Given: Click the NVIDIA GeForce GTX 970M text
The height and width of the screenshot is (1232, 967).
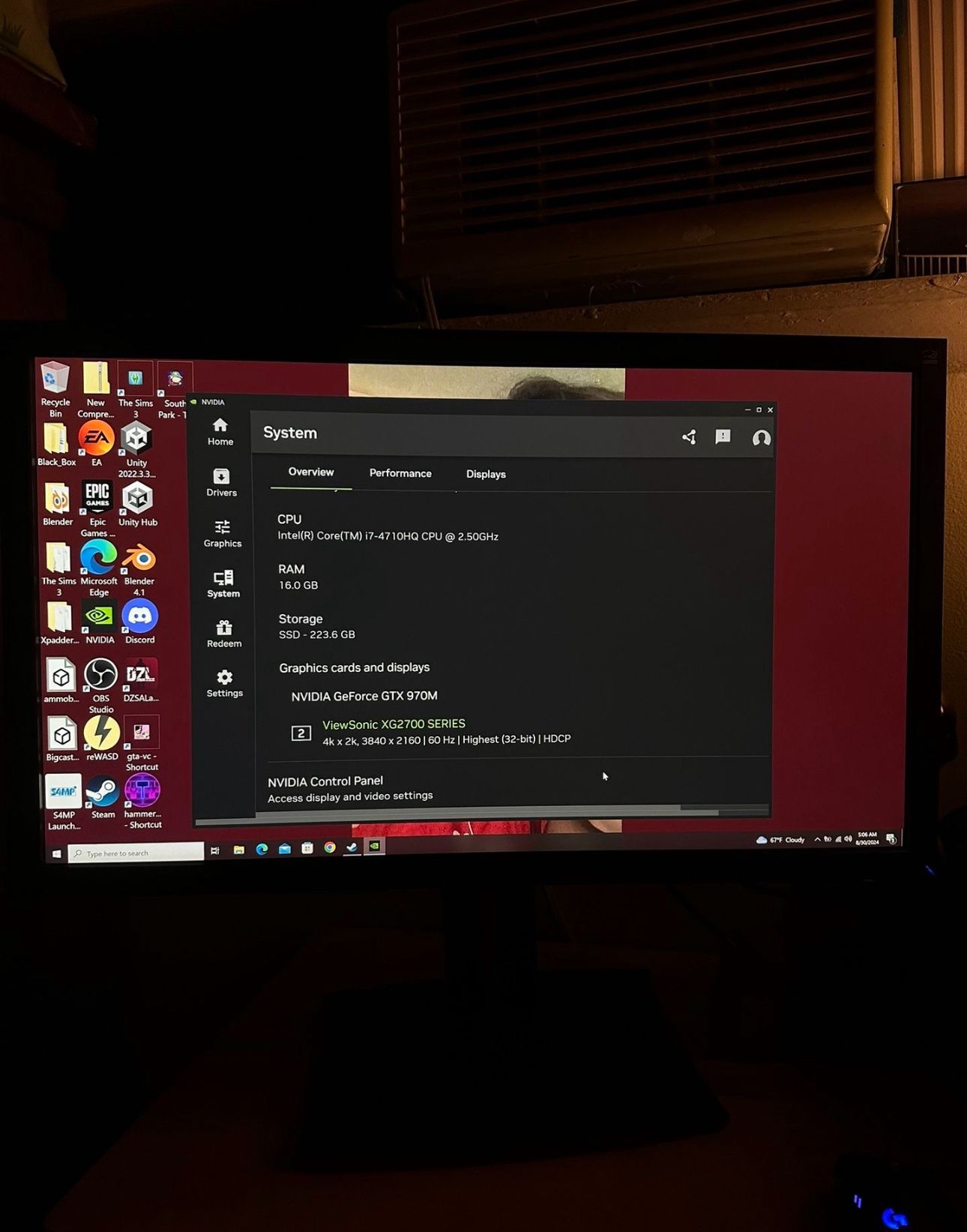Looking at the screenshot, I should [364, 697].
